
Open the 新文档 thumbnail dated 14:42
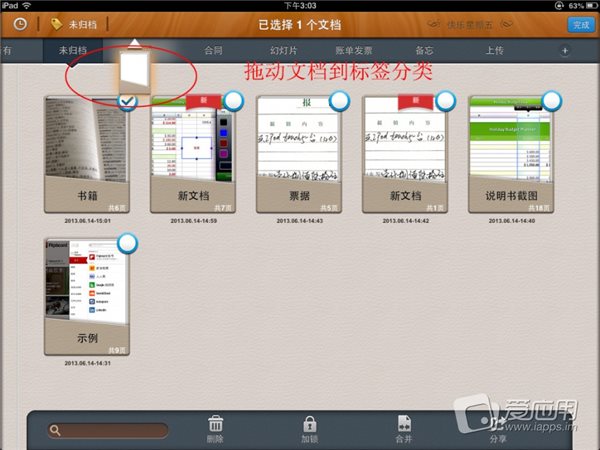coord(405,155)
